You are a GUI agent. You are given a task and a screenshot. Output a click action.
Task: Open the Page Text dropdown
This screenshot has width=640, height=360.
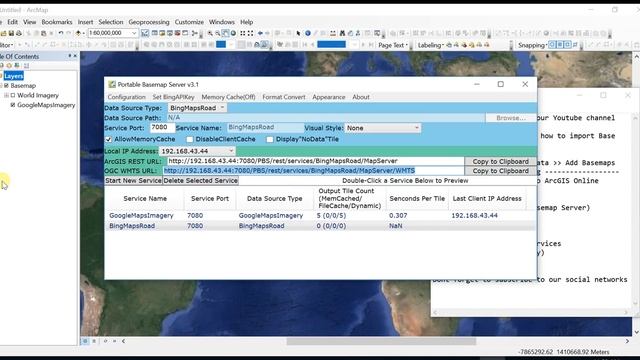[393, 45]
